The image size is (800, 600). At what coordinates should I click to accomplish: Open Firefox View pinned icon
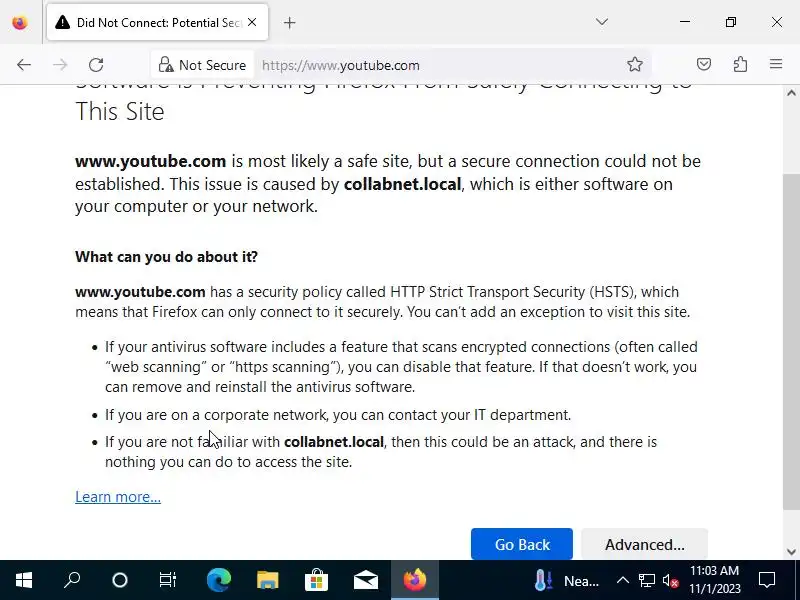click(19, 22)
